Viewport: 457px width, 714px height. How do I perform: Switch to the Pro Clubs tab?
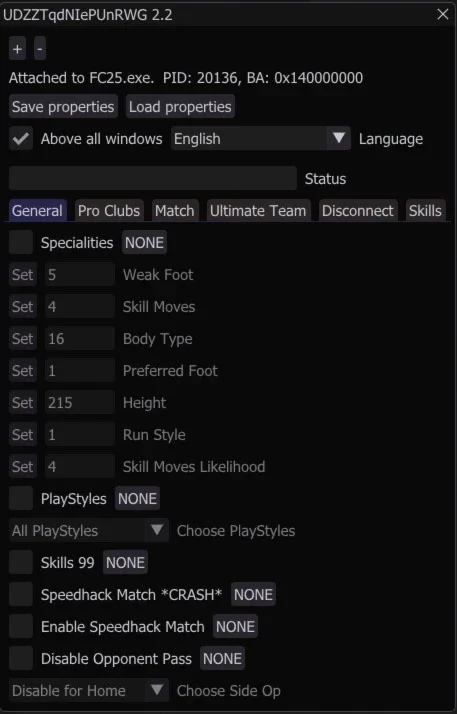pyautogui.click(x=109, y=210)
